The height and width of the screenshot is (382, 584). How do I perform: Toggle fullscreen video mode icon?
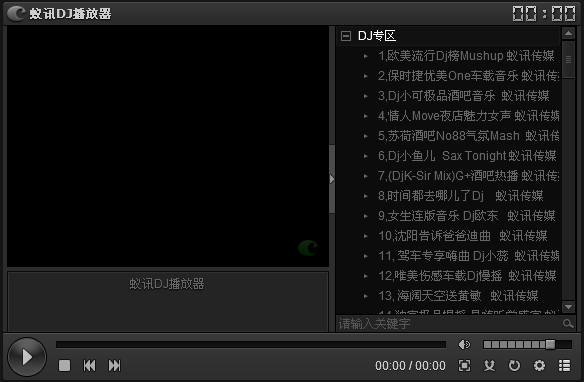[464, 366]
